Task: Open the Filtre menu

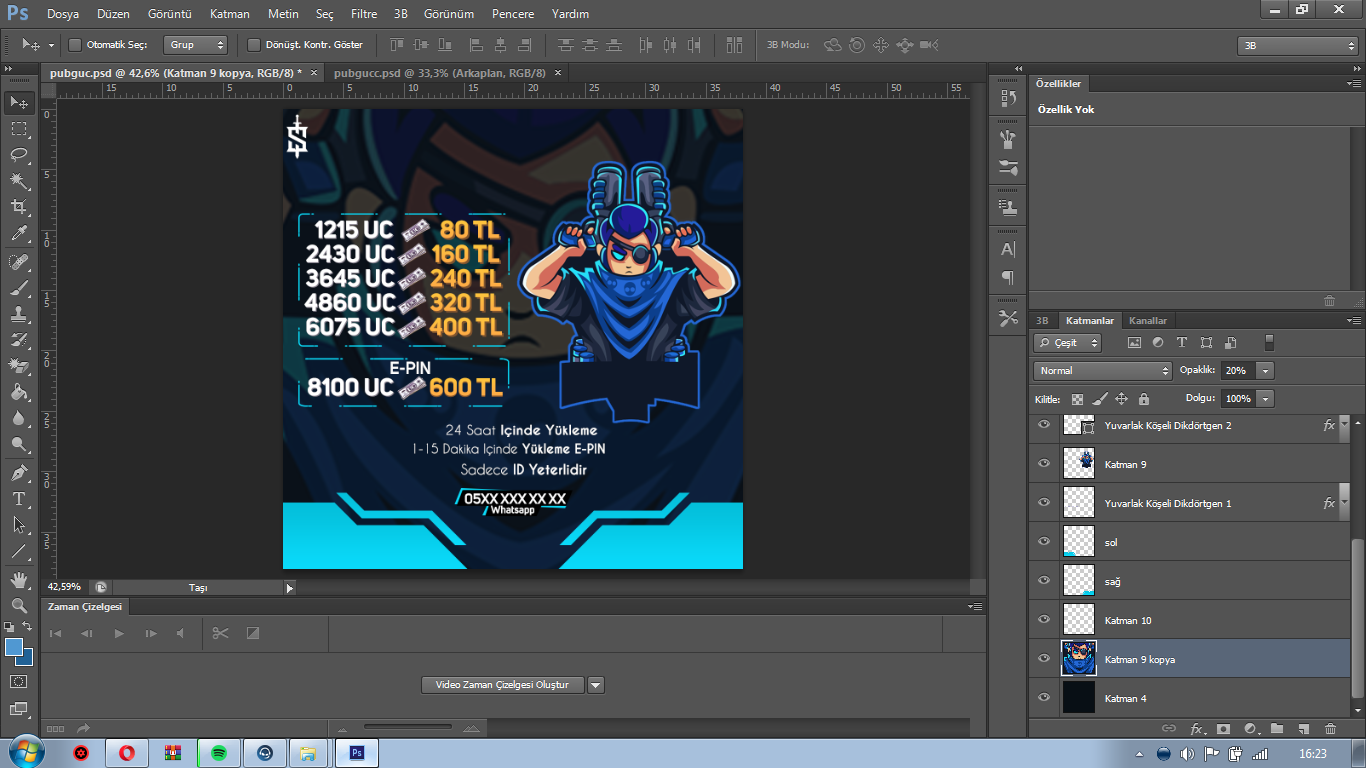Action: coord(364,15)
